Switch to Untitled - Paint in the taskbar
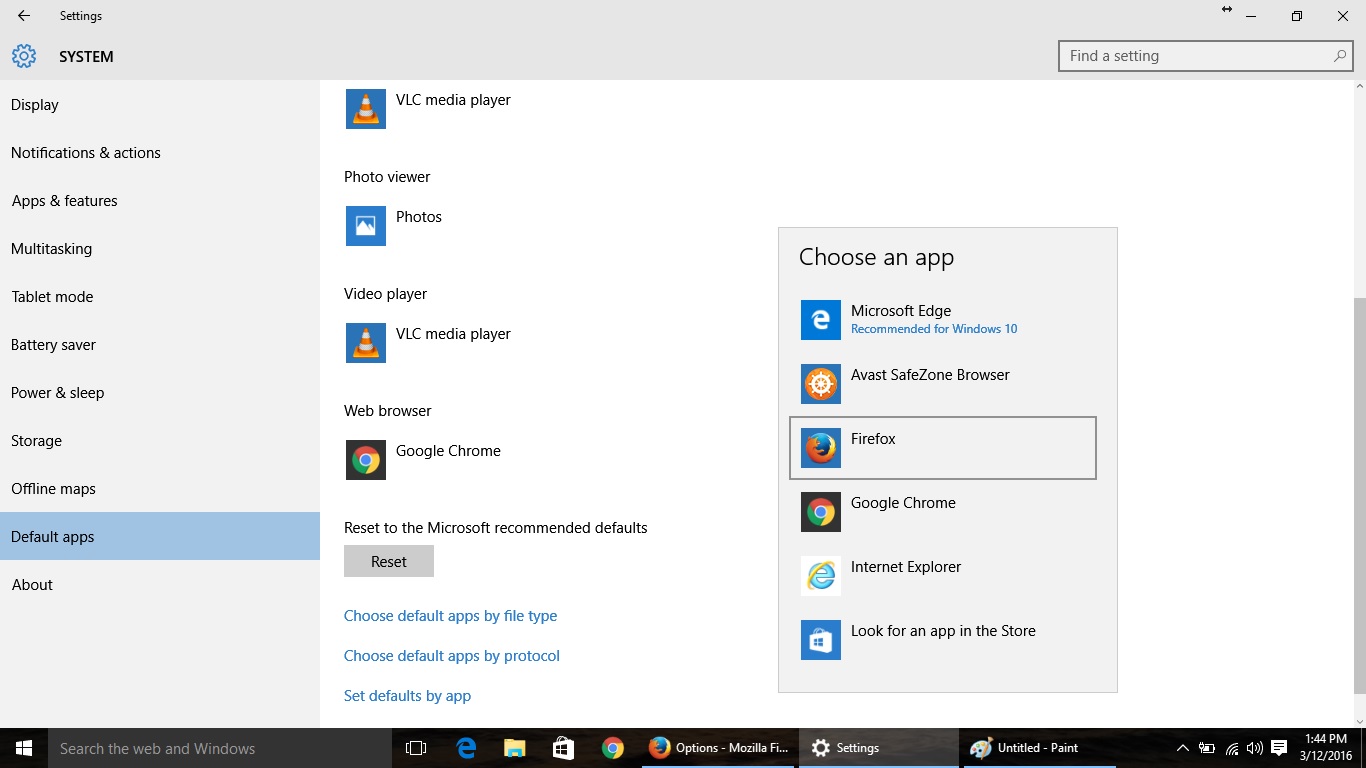 (1038, 748)
